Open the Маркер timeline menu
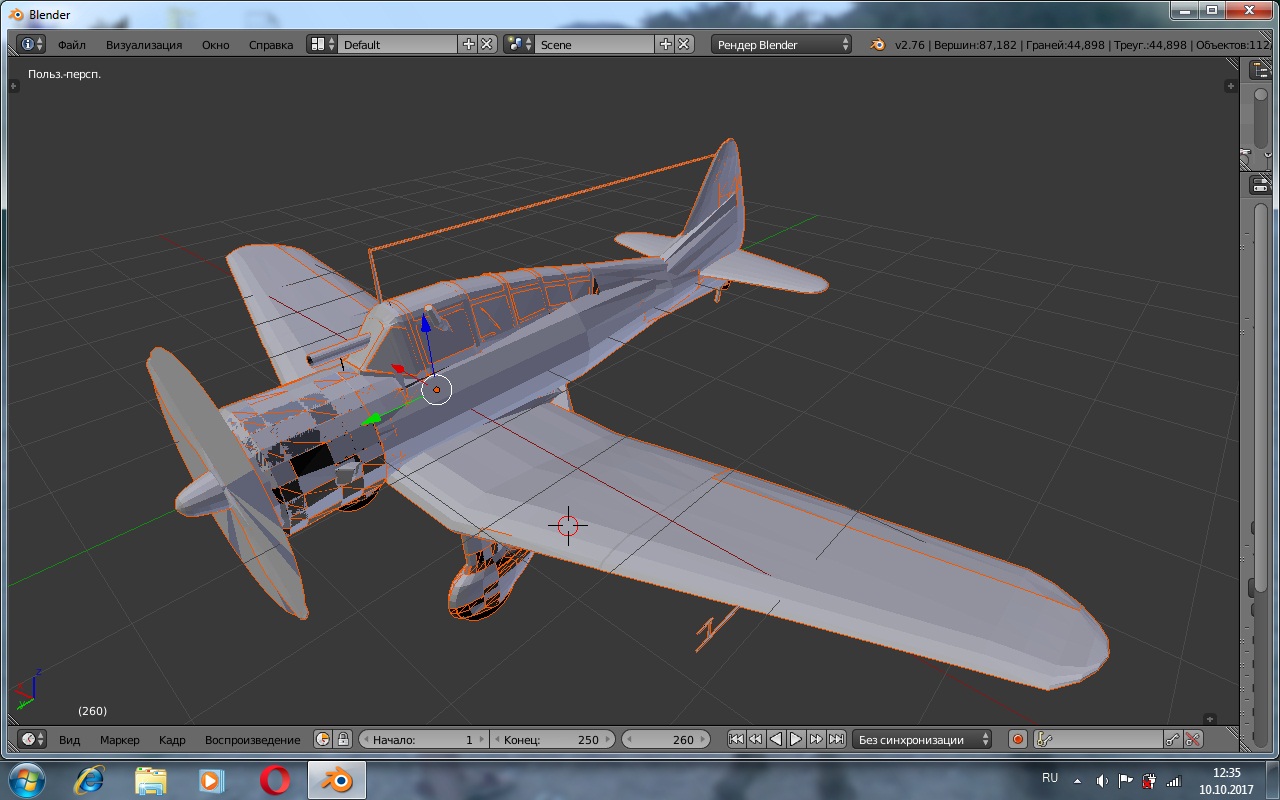The image size is (1280, 800). coord(120,740)
